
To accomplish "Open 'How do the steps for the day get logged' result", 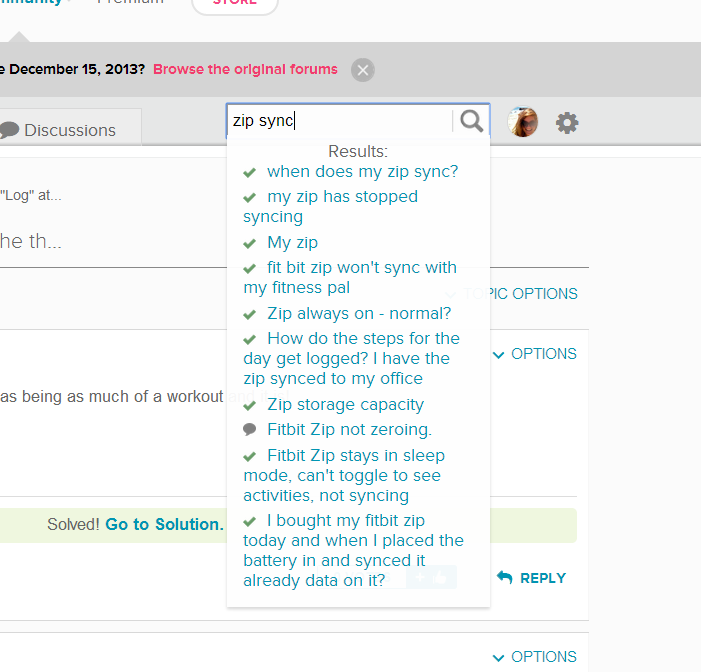I will coord(351,358).
